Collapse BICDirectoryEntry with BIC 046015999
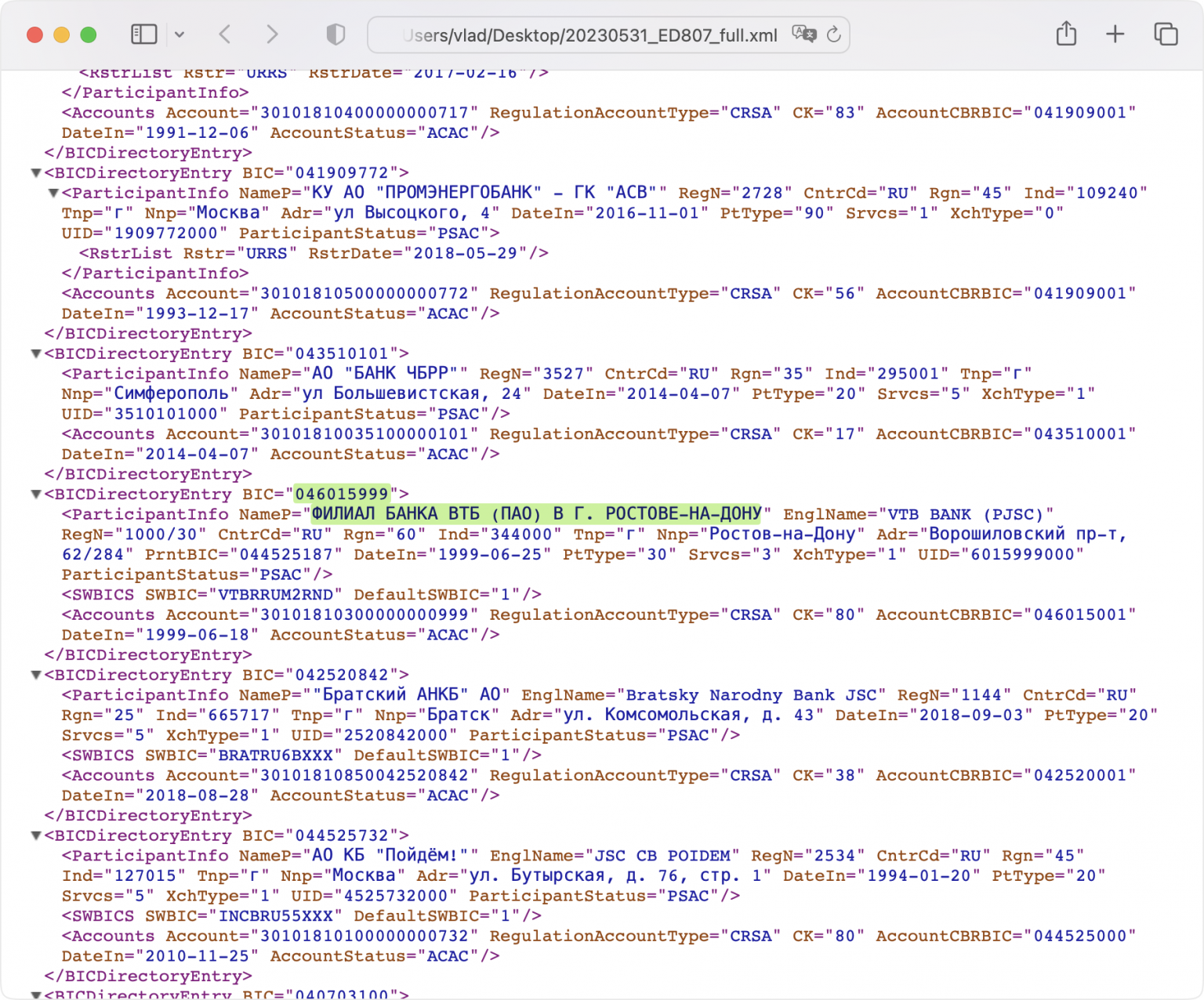Image resolution: width=1204 pixels, height=1000 pixels. pos(36,495)
